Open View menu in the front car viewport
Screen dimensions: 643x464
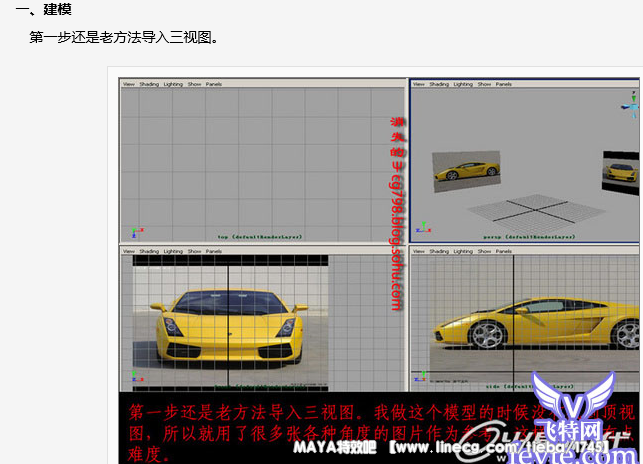click(128, 251)
